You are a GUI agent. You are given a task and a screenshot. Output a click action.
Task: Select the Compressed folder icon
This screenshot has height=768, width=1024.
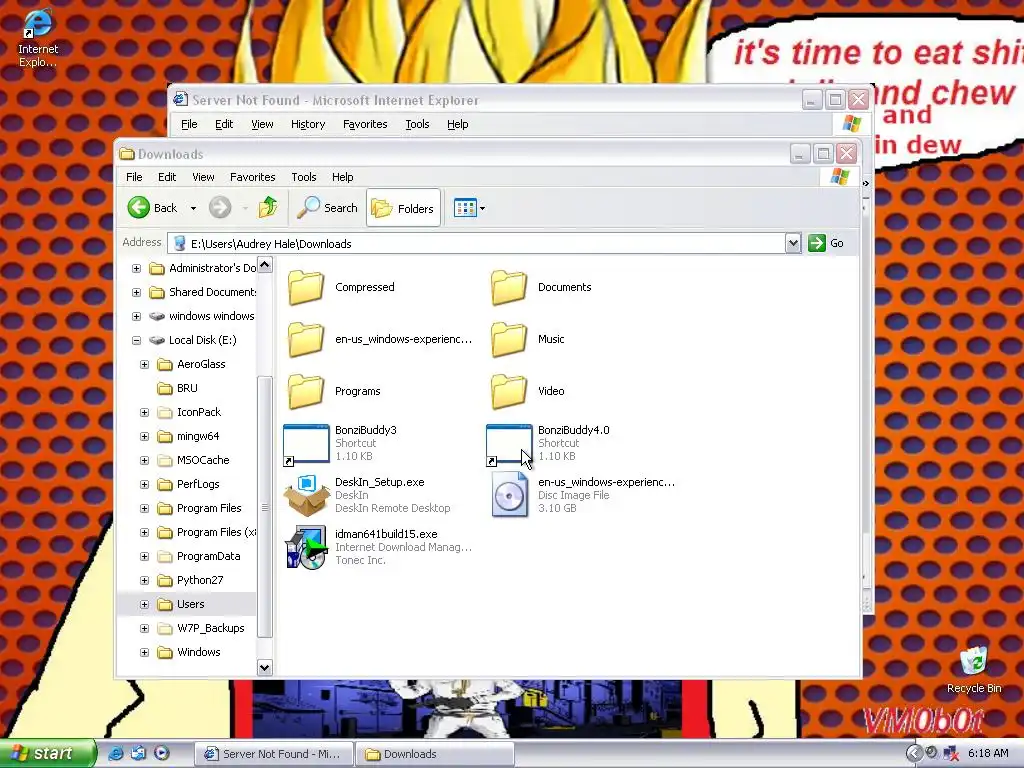click(x=306, y=287)
